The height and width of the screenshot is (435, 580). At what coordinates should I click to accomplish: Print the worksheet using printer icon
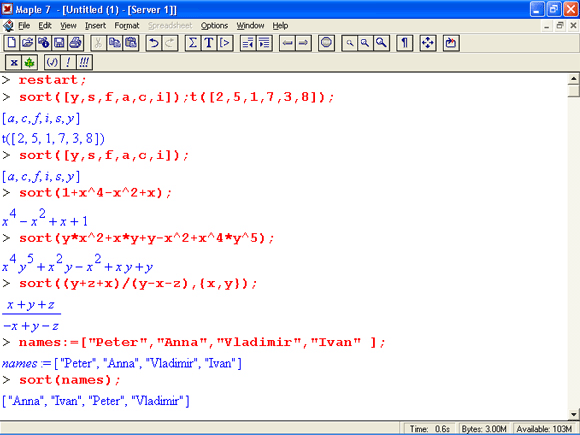75,43
